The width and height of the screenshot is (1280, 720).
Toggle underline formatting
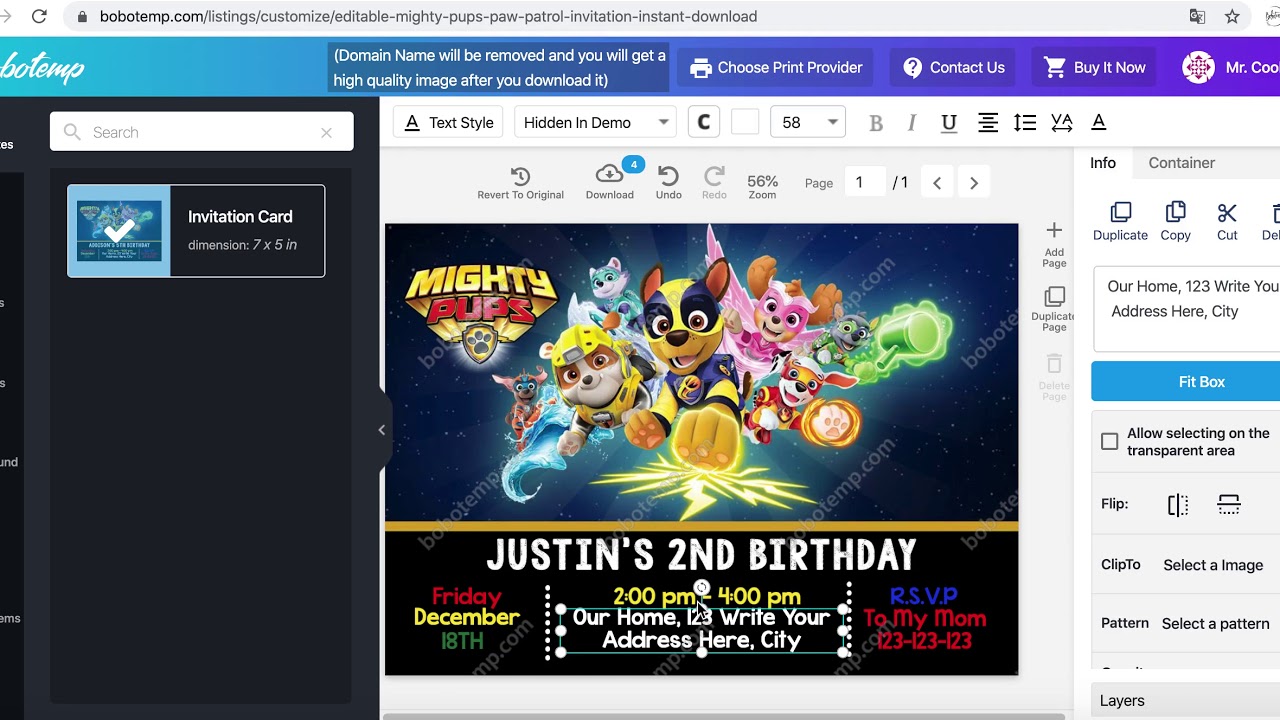949,122
